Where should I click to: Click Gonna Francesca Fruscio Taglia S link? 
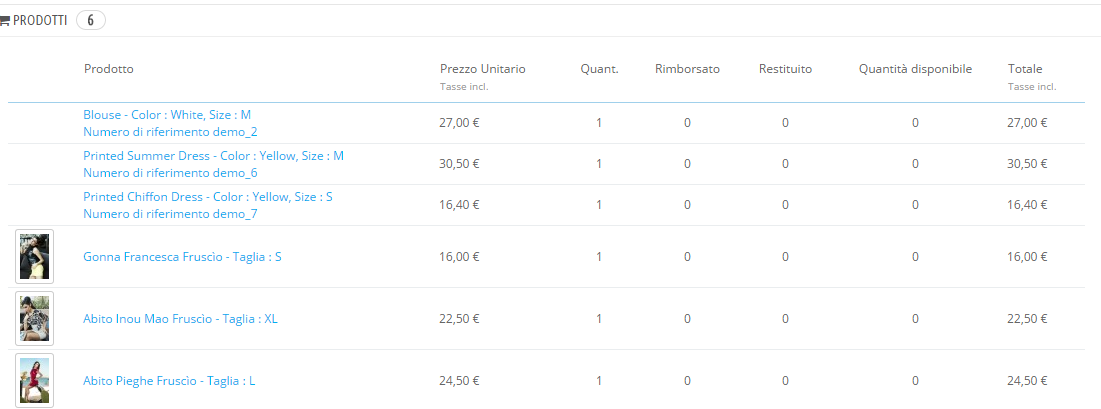point(182,257)
